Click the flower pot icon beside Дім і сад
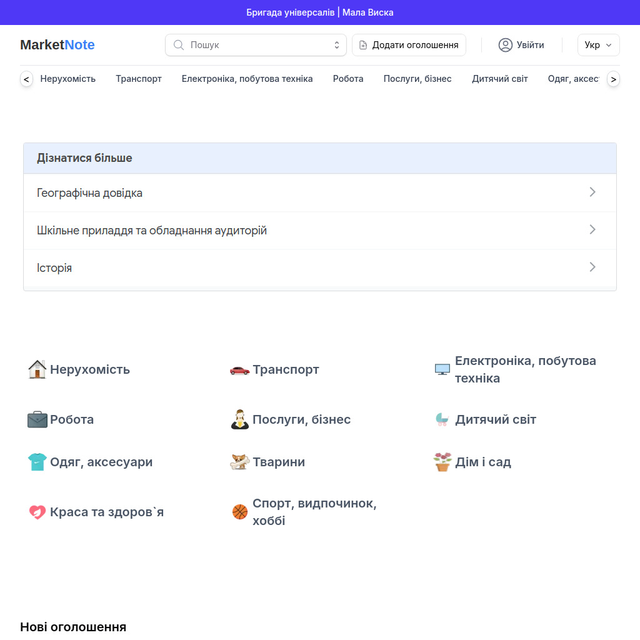 coord(442,462)
